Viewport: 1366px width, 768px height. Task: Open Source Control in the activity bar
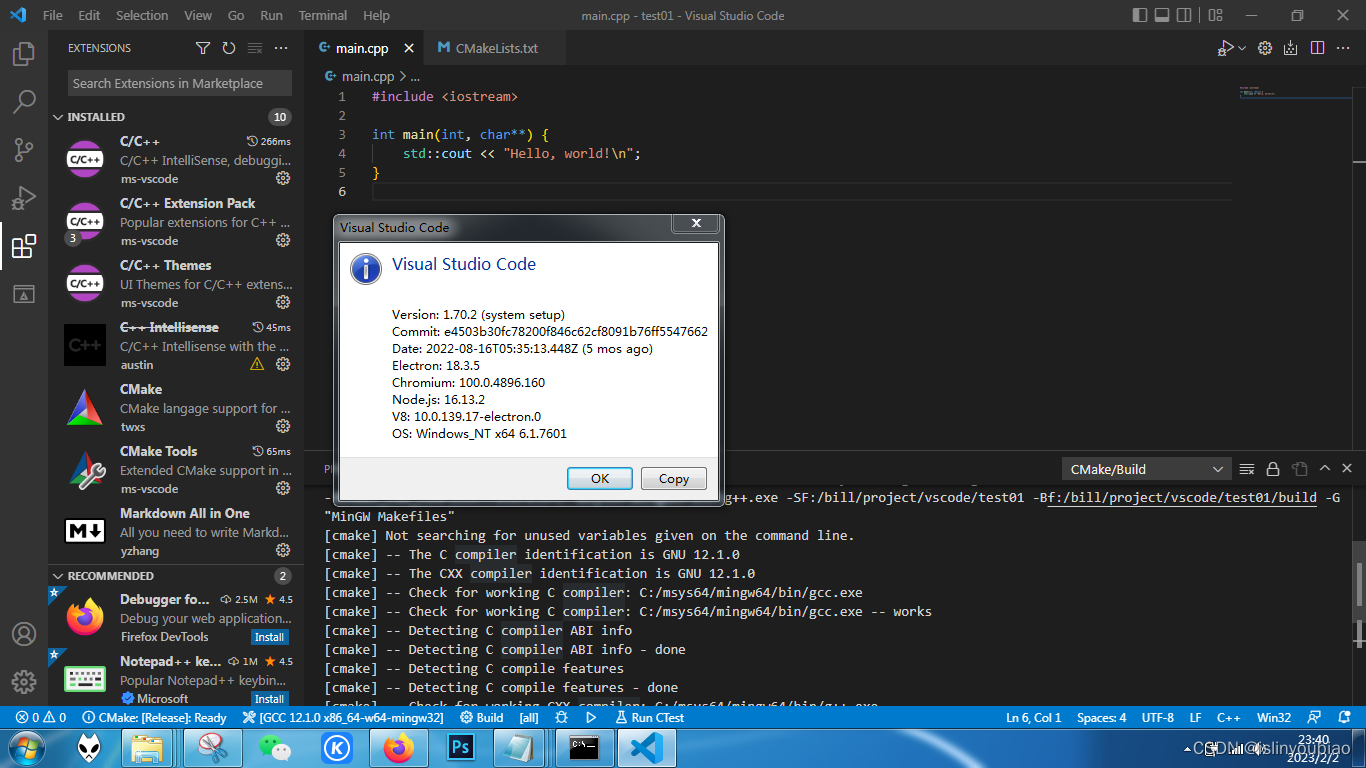pos(25,149)
